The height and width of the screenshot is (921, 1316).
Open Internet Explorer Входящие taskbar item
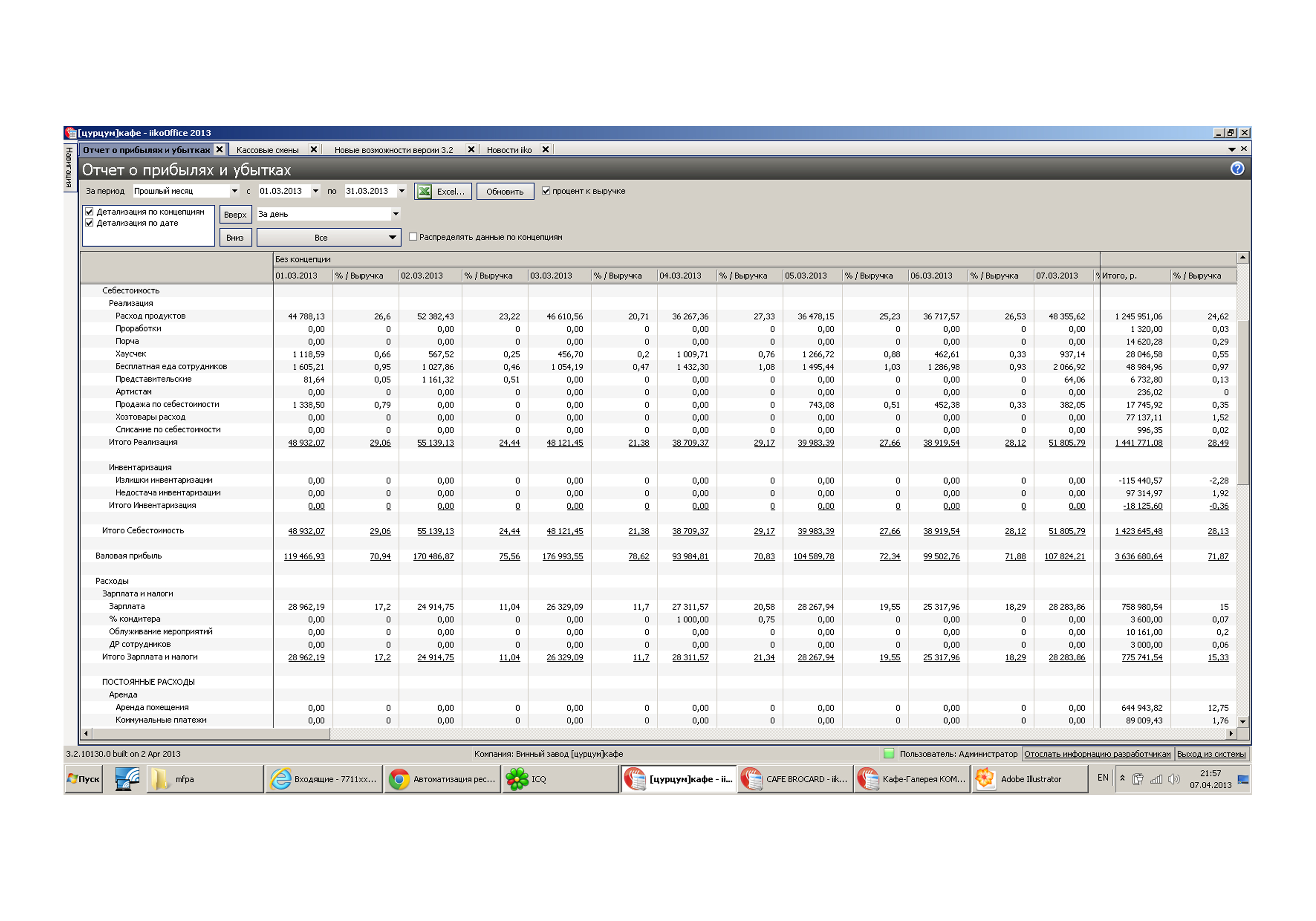point(324,780)
